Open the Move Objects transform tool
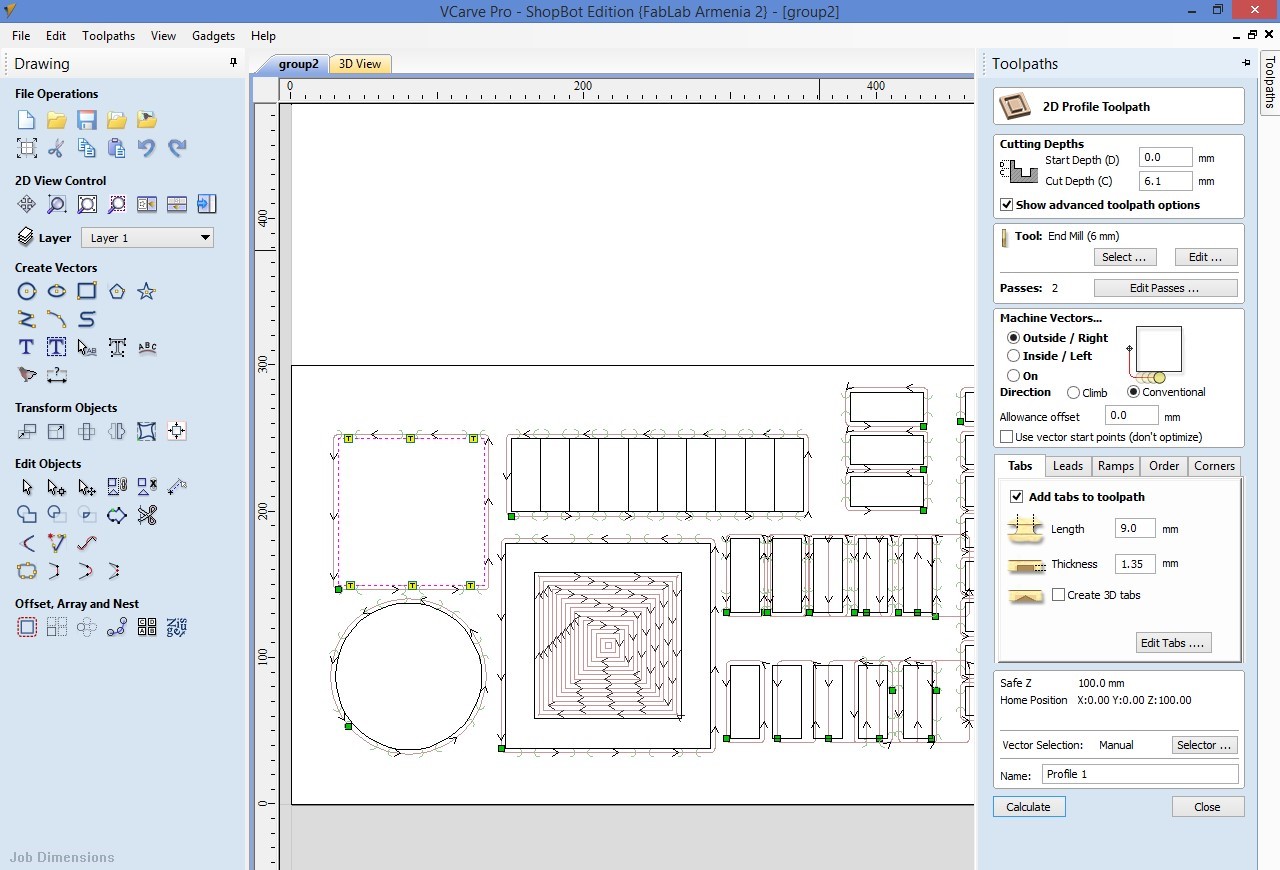 coord(27,431)
